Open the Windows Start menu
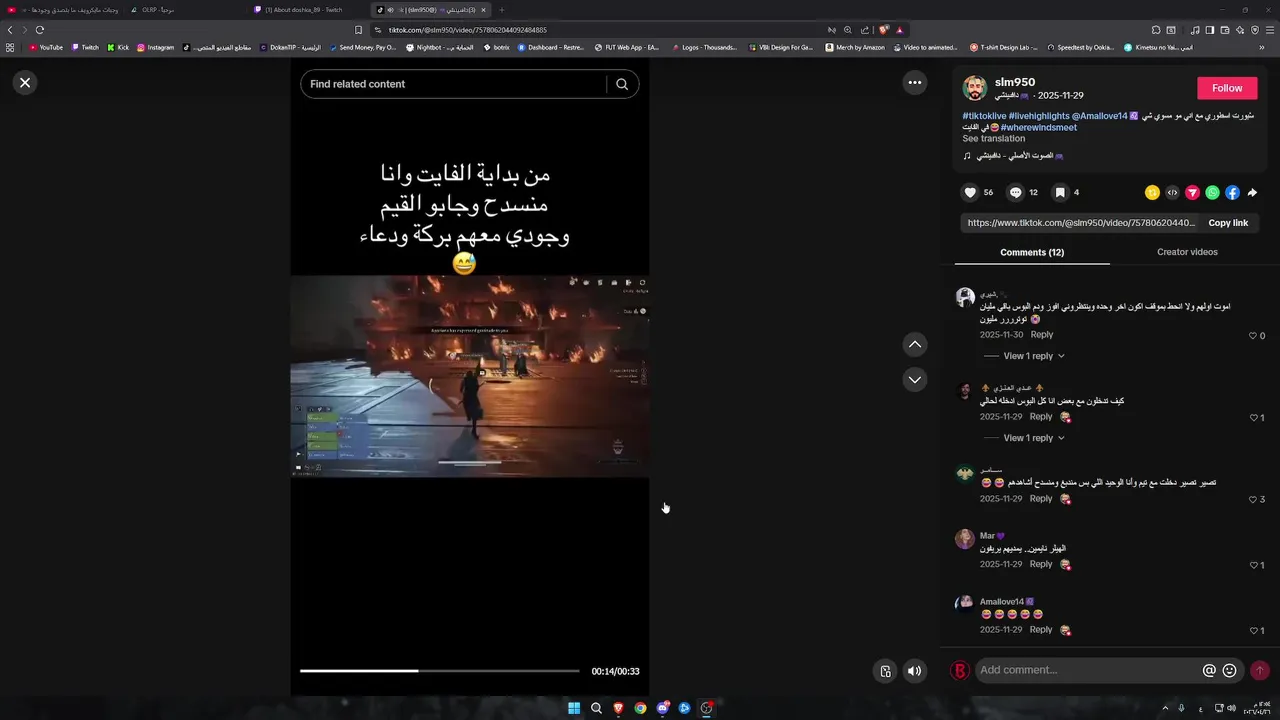 [x=574, y=708]
